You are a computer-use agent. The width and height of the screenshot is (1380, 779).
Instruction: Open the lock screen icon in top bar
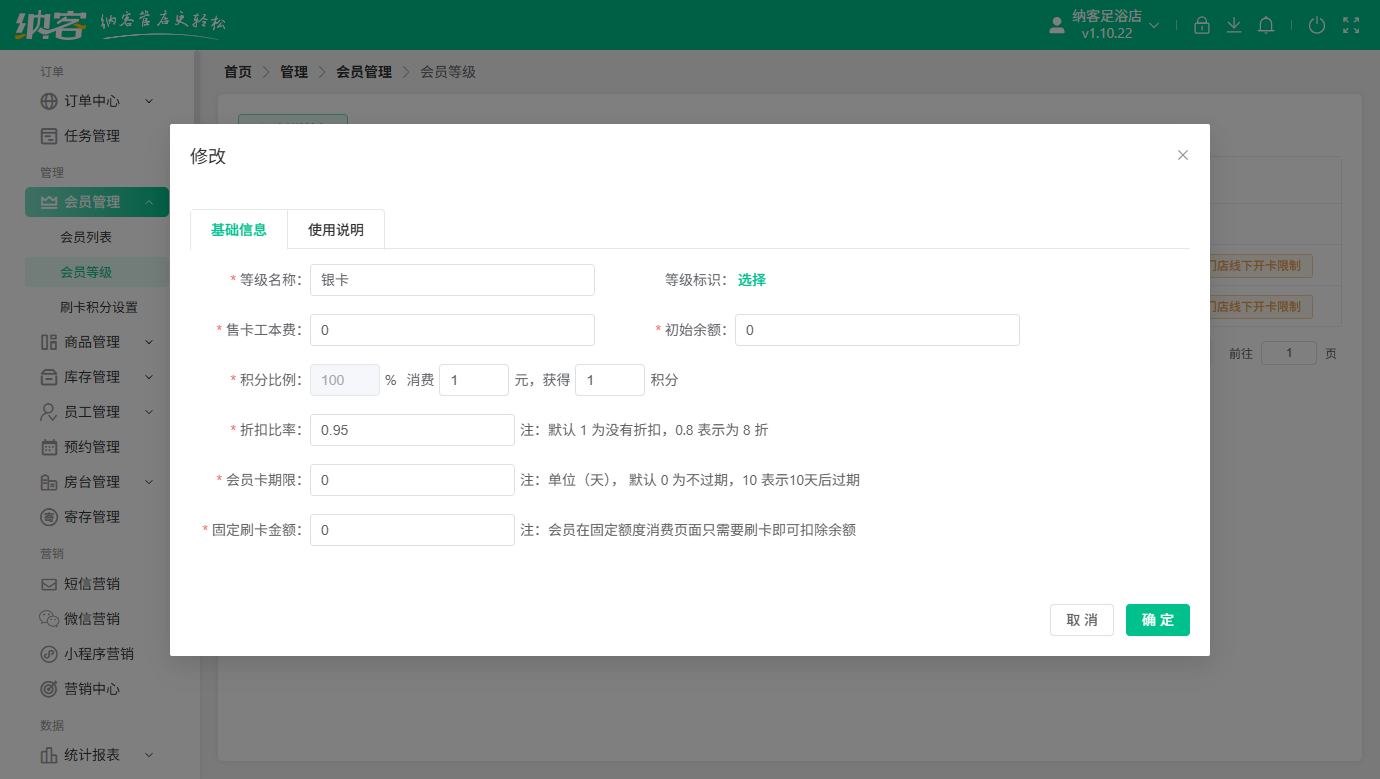tap(1201, 25)
